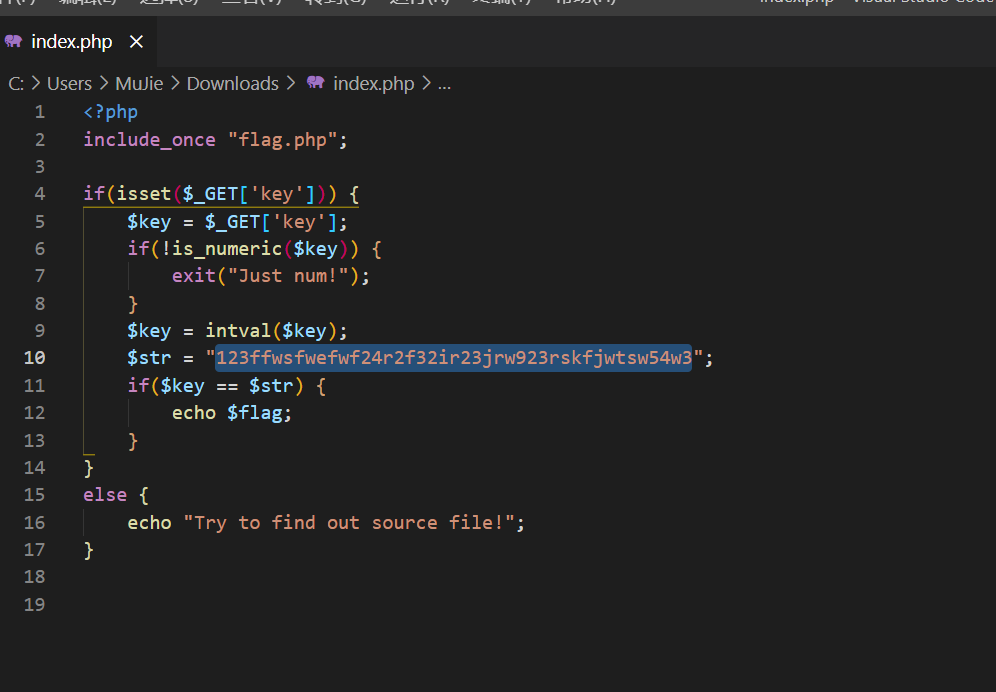The image size is (996, 692).
Task: Place cursor on the "flag.php" string
Action: coord(283,140)
